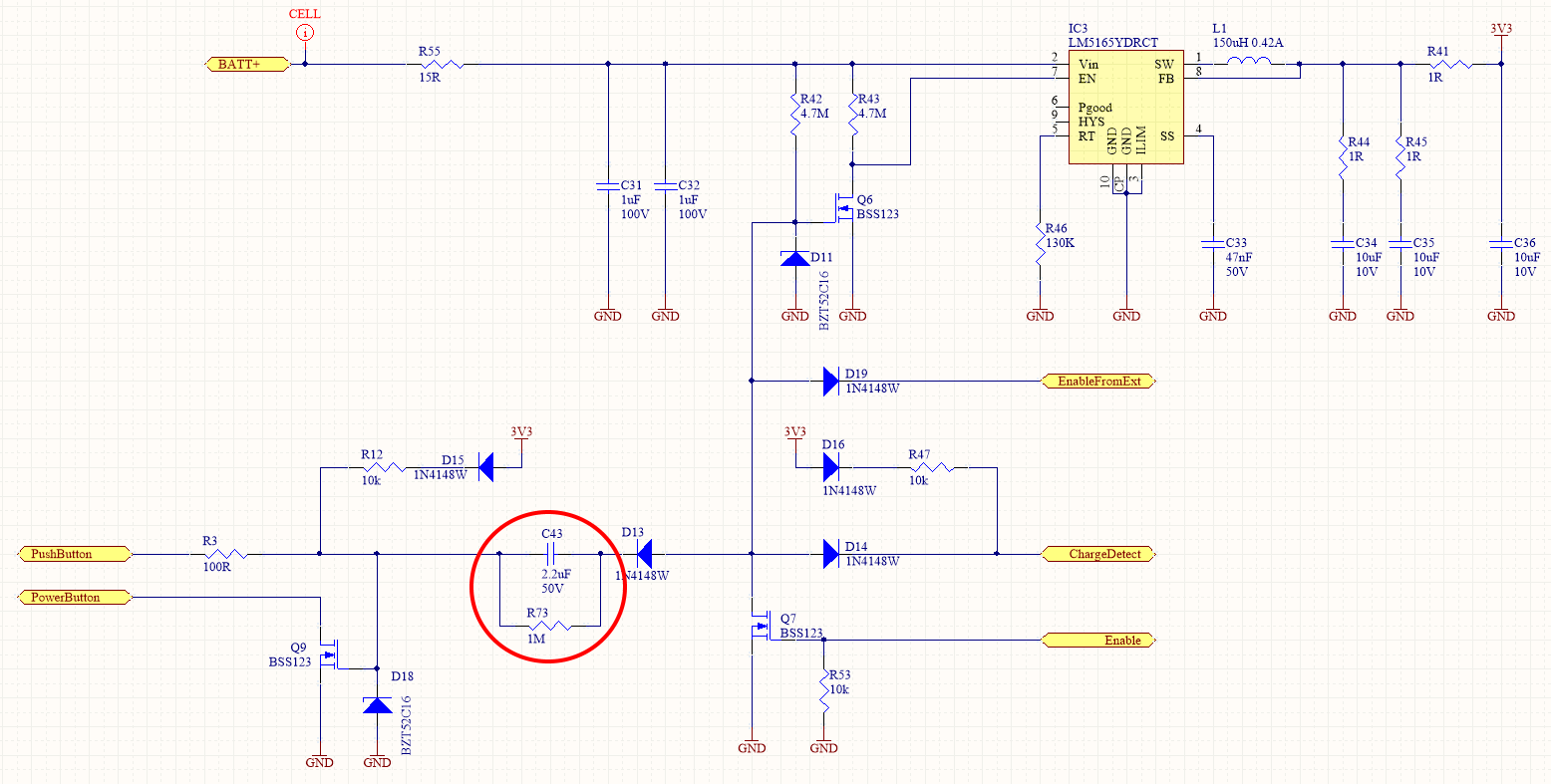This screenshot has height=784, width=1551.
Task: Click diode D19 symbol
Action: coord(830,381)
